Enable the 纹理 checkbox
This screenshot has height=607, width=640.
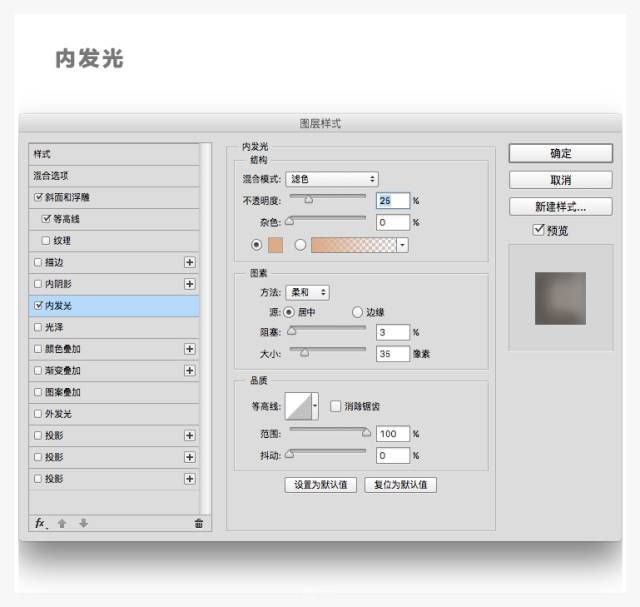pos(46,240)
